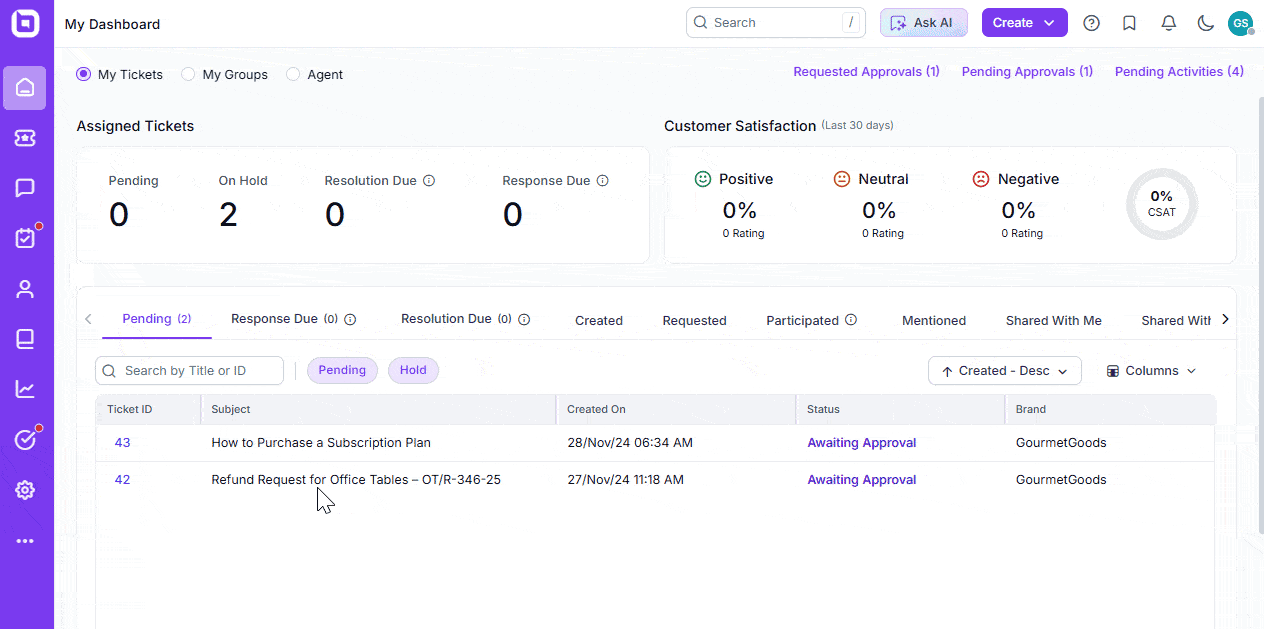Open the Approvals circle-check sidebar icon
The image size is (1265, 629).
click(x=25, y=440)
